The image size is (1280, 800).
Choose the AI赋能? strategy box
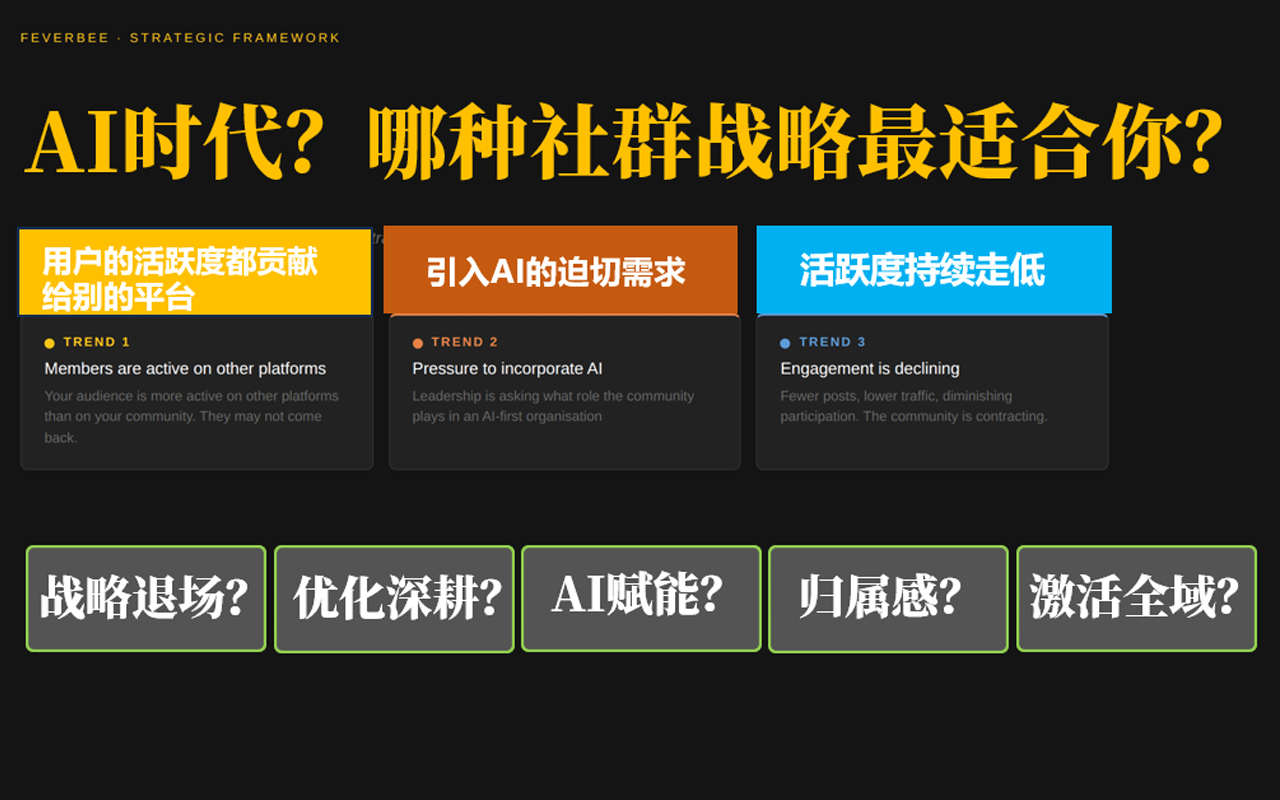click(x=641, y=598)
